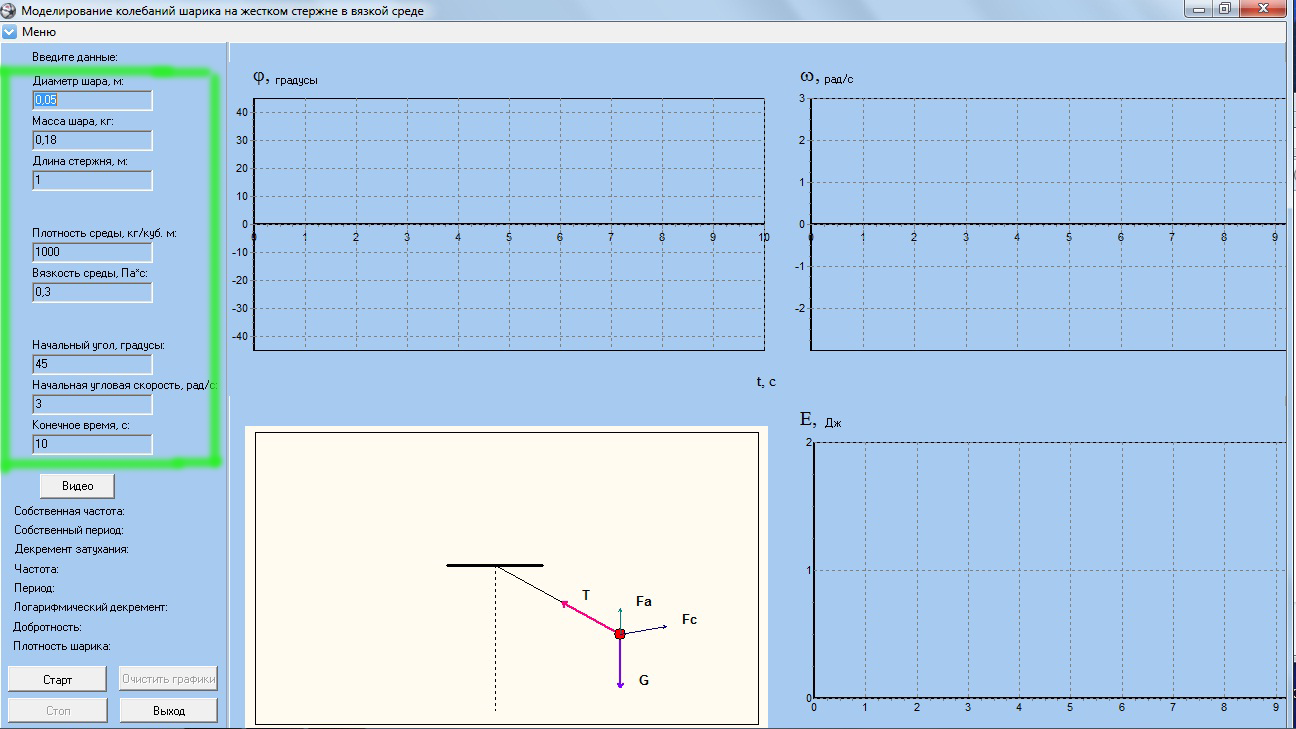1296x729 pixels.
Task: Start the simulation with the Старт button
Action: pyautogui.click(x=58, y=679)
